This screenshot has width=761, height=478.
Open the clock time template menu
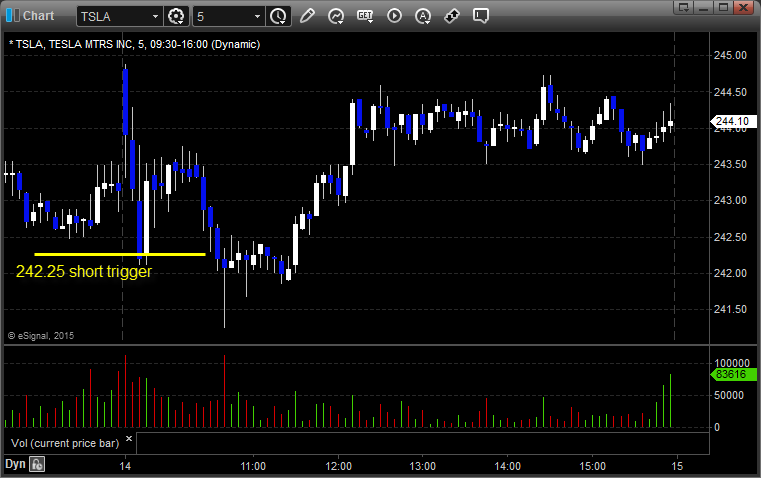tap(278, 16)
